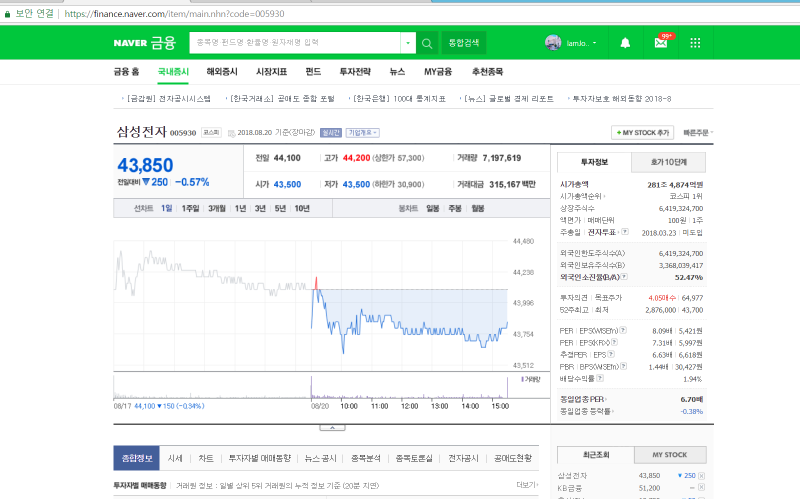Switch to the 최근조회 tab
This screenshot has width=800, height=499.
click(595, 455)
